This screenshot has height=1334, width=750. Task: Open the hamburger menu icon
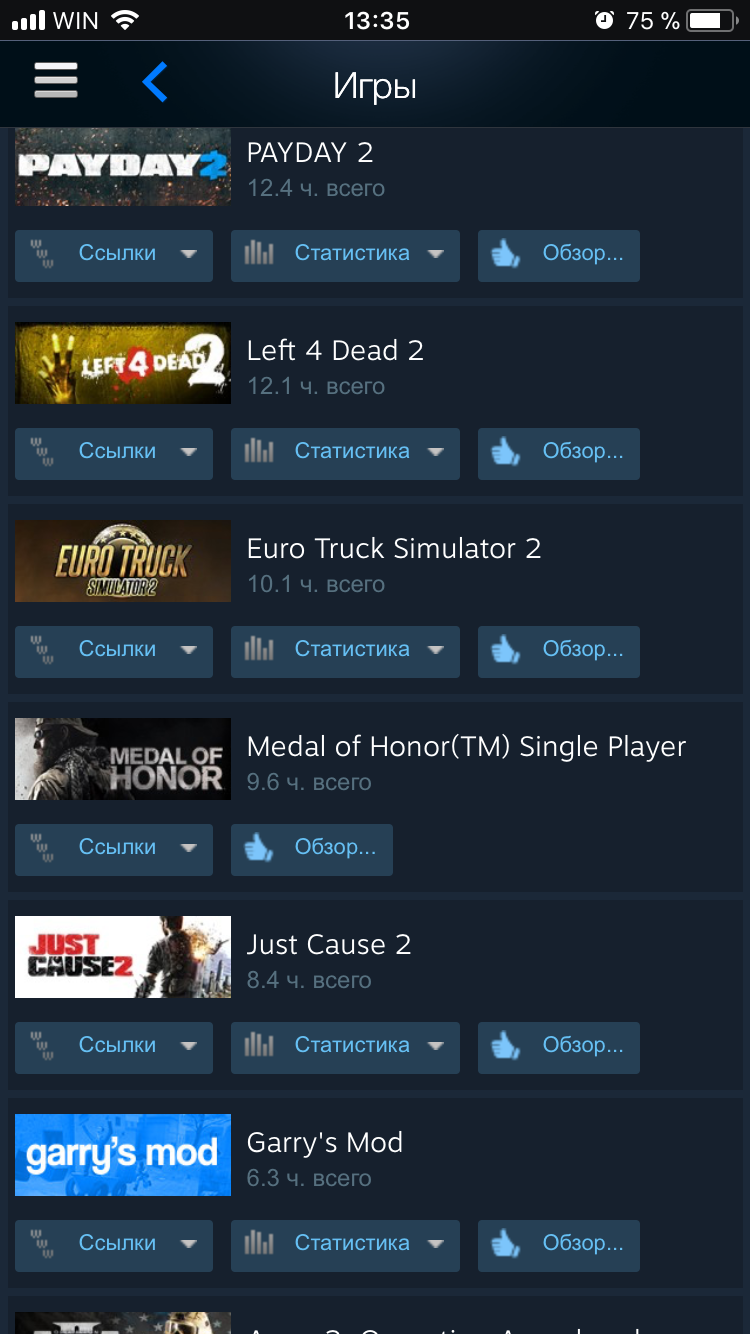click(x=56, y=81)
